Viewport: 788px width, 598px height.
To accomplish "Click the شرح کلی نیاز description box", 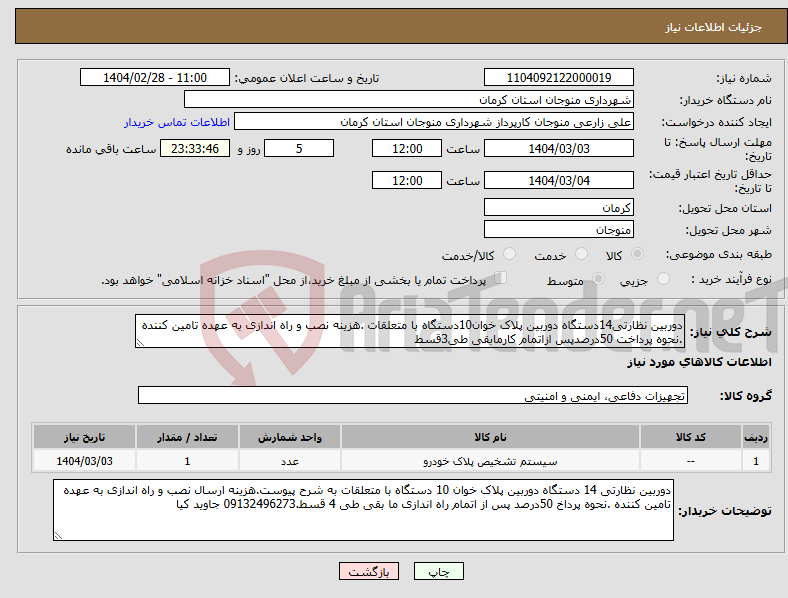I will point(410,331).
